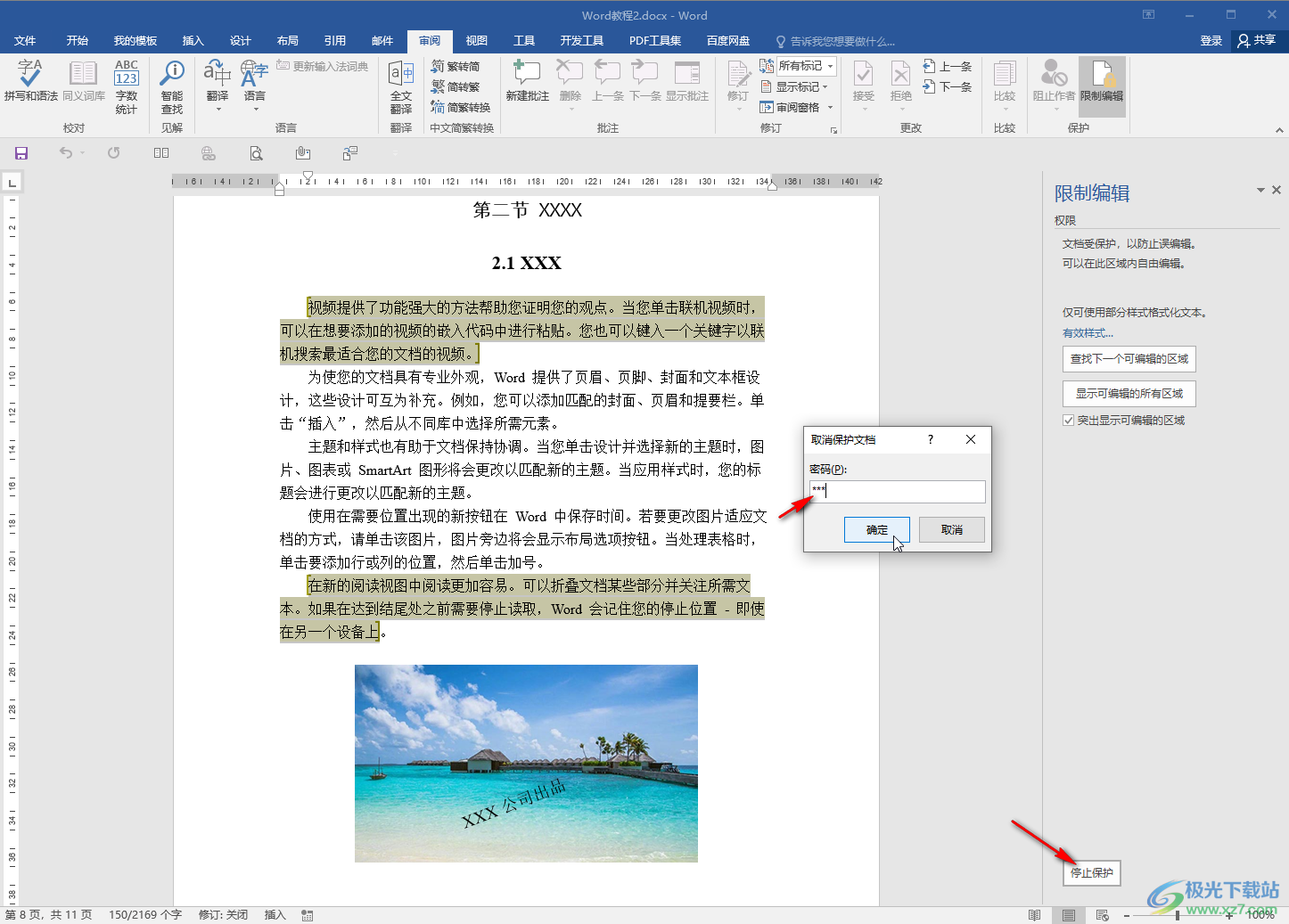
Task: Open Word Count (字数统计)
Action: [x=127, y=86]
